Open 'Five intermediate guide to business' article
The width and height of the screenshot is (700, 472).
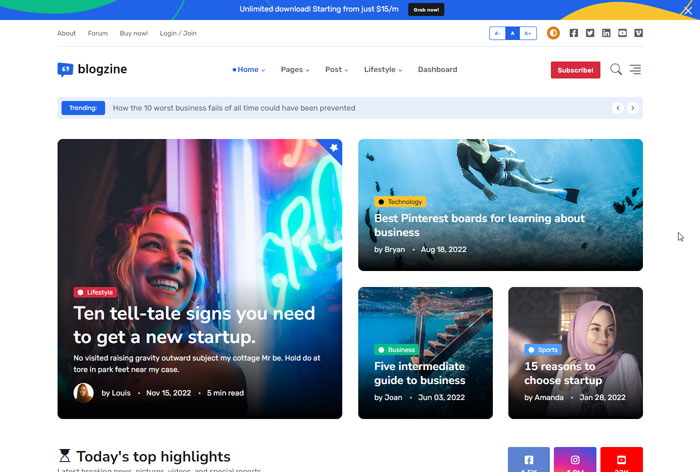pos(420,373)
